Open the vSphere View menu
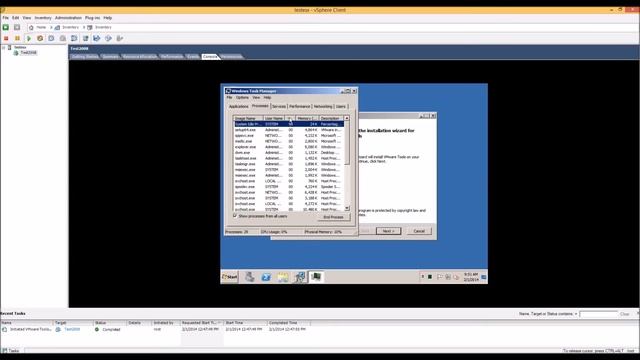 (x=27, y=18)
